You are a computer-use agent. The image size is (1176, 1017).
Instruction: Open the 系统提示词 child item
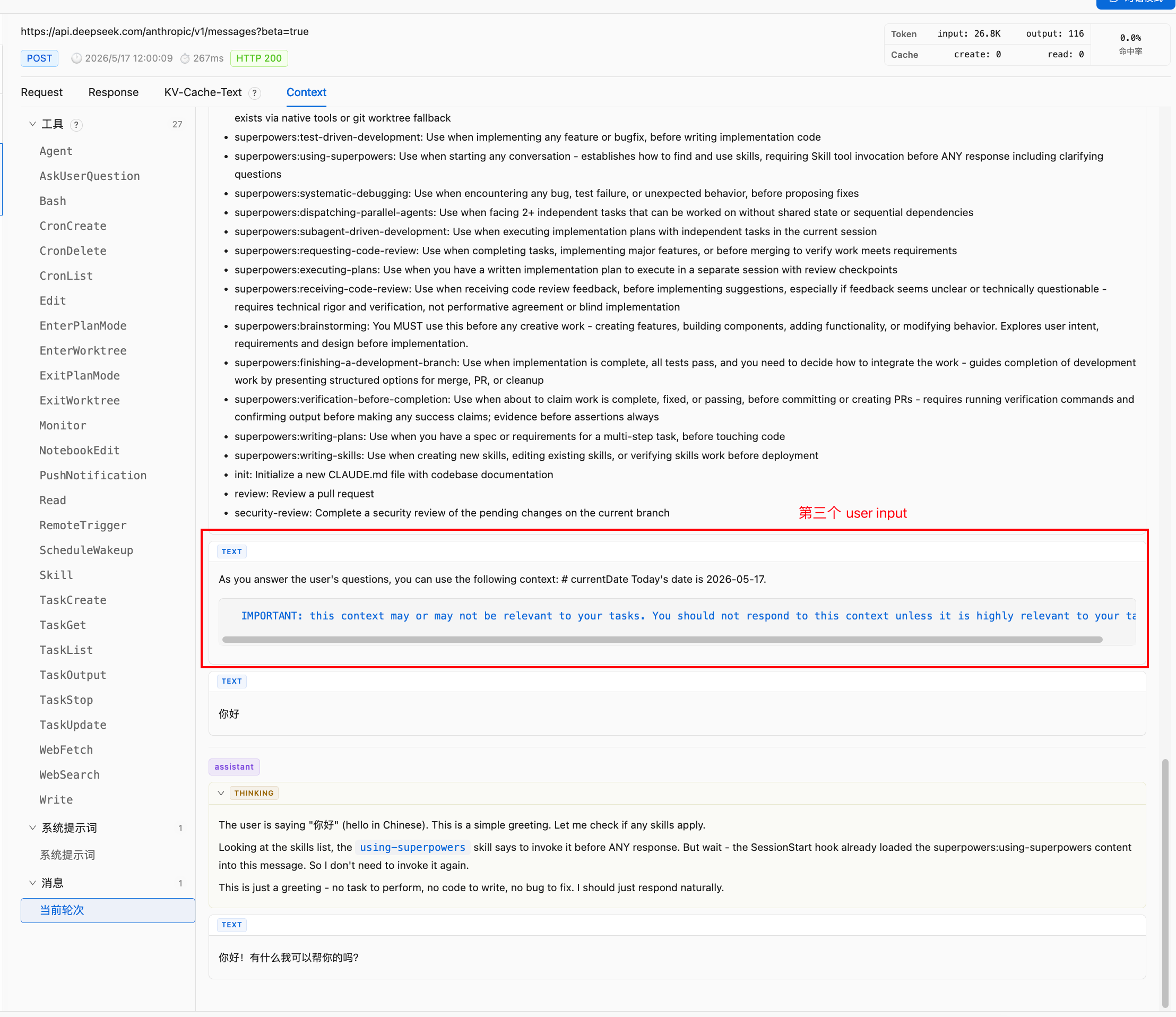pos(67,856)
